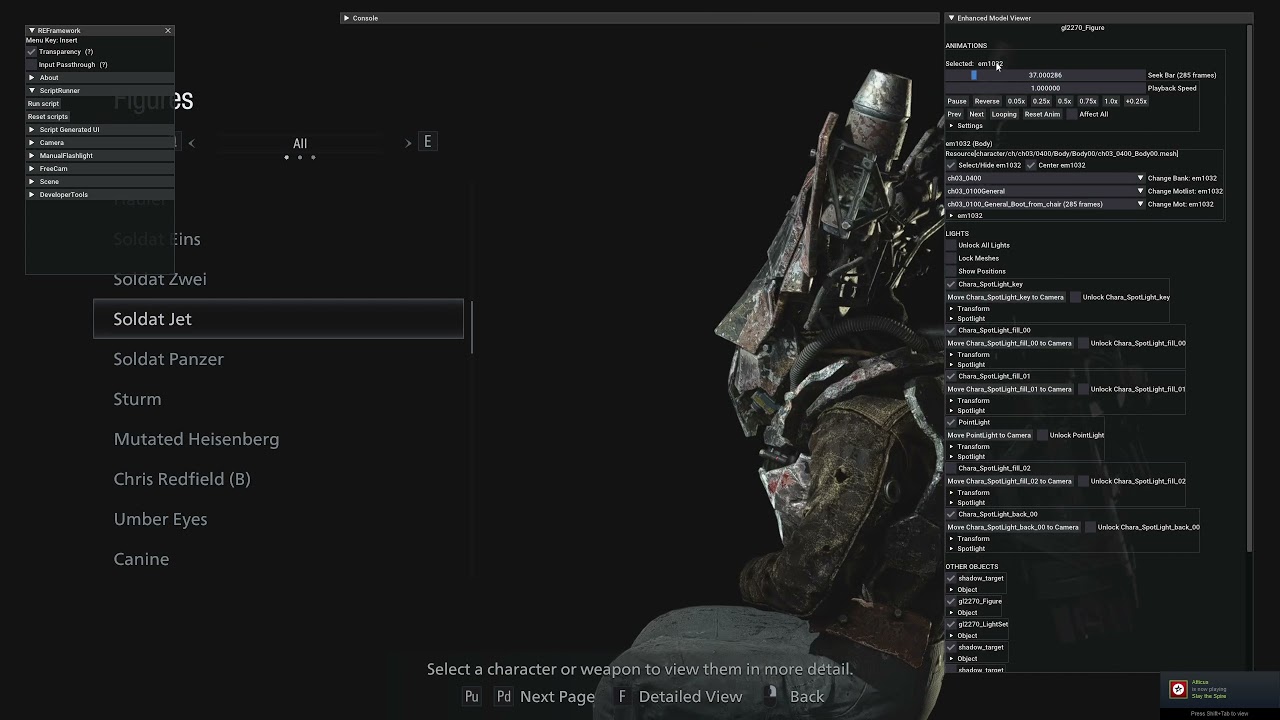Toggle Center em1032 checkbox
The height and width of the screenshot is (720, 1280).
coord(1031,166)
